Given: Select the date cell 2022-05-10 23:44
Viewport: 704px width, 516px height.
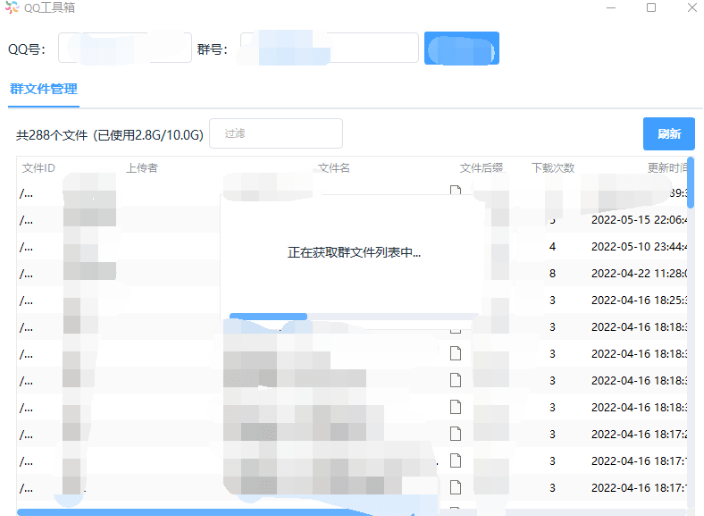Looking at the screenshot, I should point(639,247).
